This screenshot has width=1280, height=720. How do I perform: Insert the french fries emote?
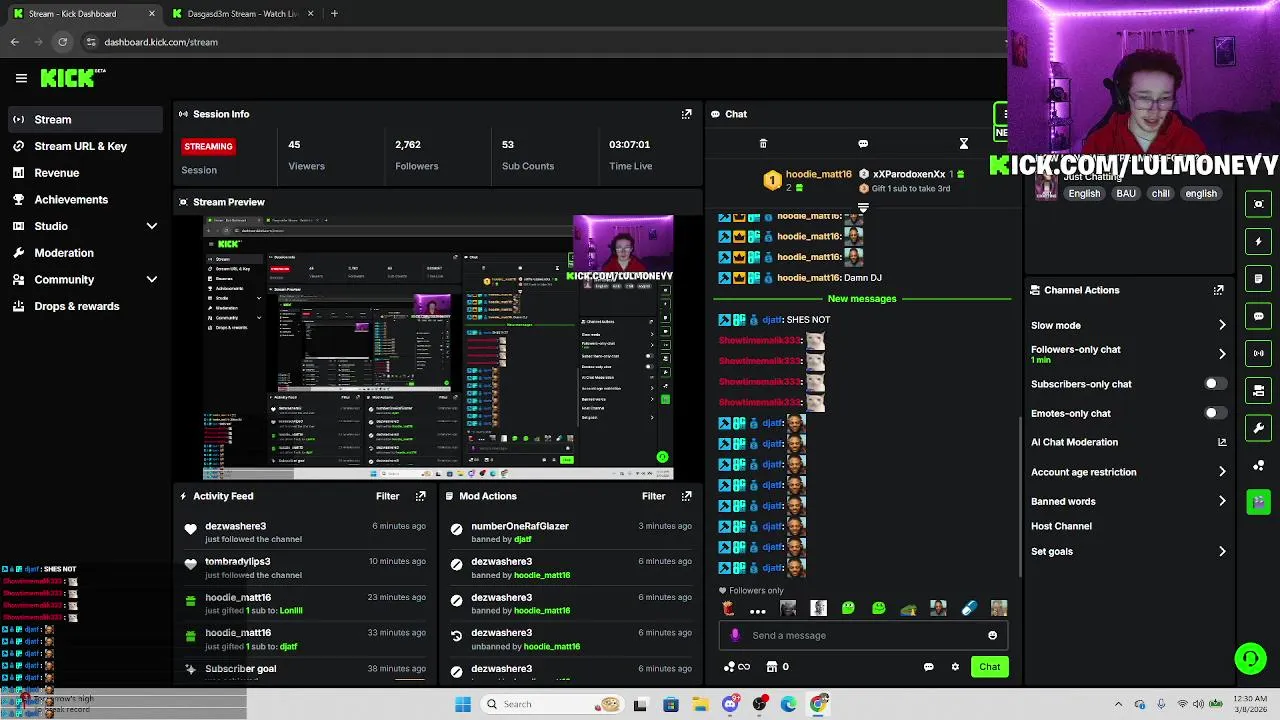point(728,608)
